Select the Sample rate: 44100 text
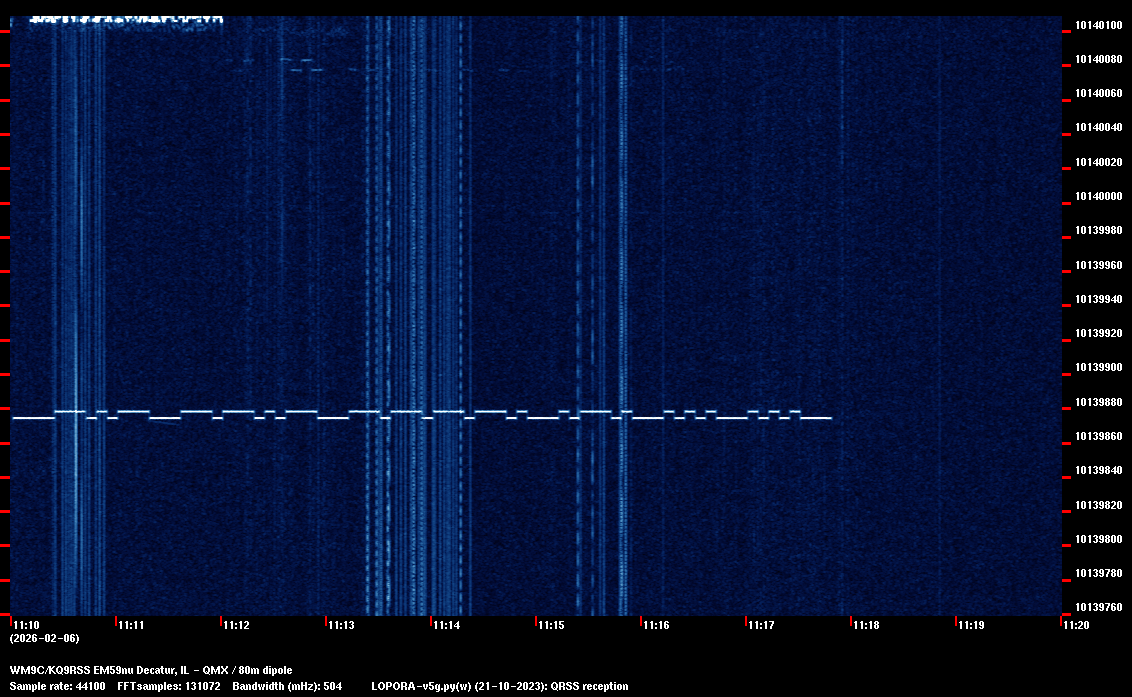Screen dimensions: 1132x697 point(57,686)
